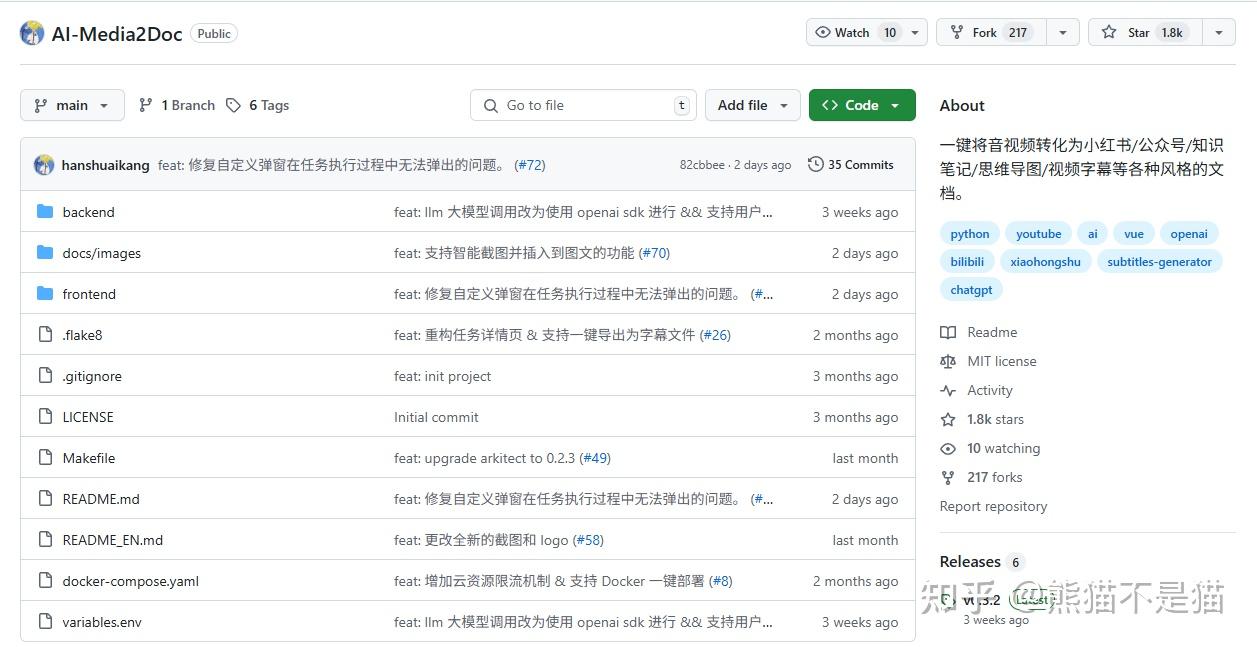1257x647 pixels.
Task: Open the #58 pull request link on README_EN.md row
Action: pos(588,540)
